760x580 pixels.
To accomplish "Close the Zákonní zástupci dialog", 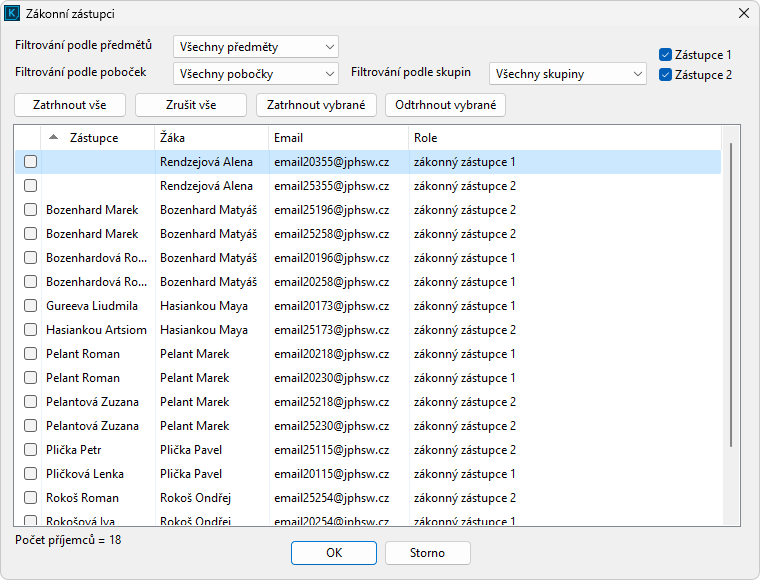I will [743, 13].
